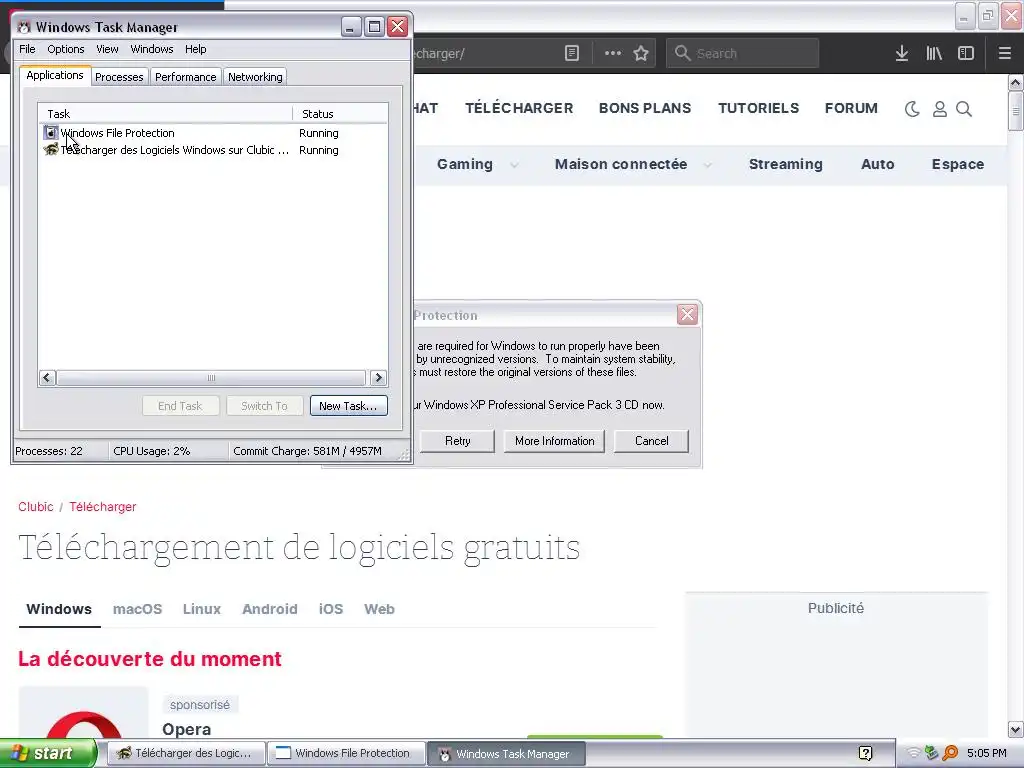
Task: Expand the Maison connectée dropdown chevron
Action: (x=707, y=165)
